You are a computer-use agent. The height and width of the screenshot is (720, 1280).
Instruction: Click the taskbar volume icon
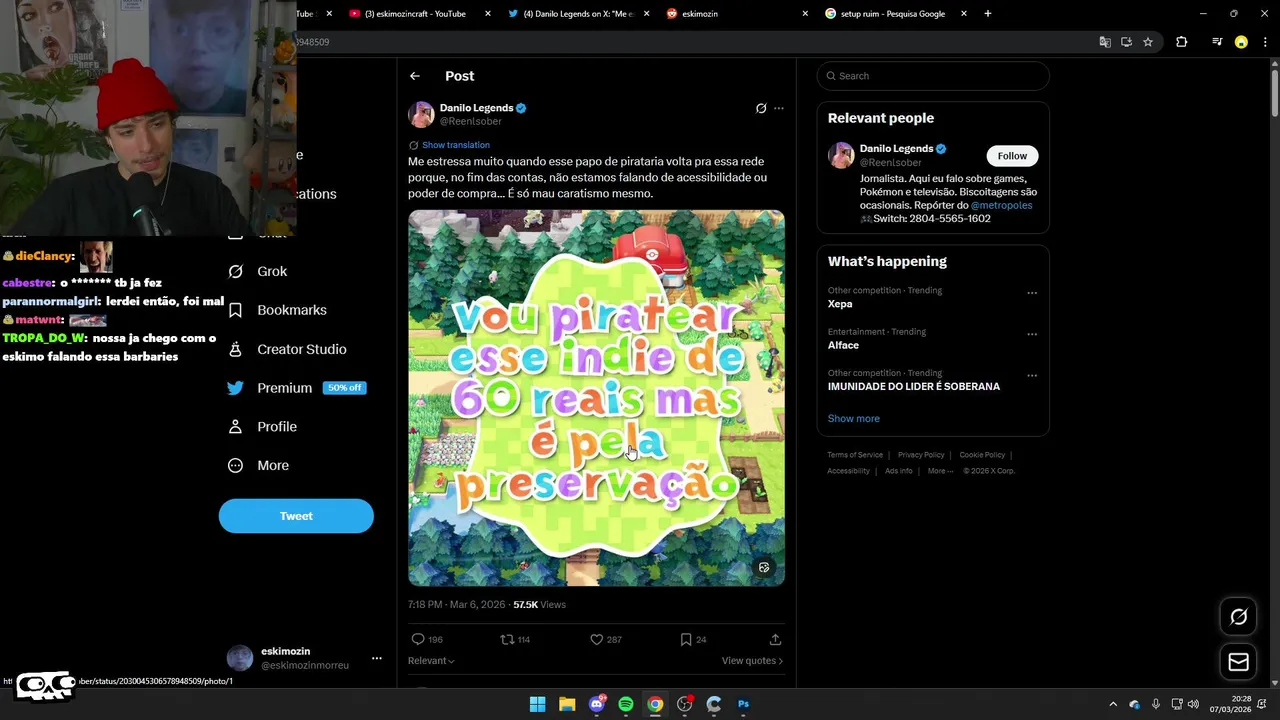point(1192,704)
